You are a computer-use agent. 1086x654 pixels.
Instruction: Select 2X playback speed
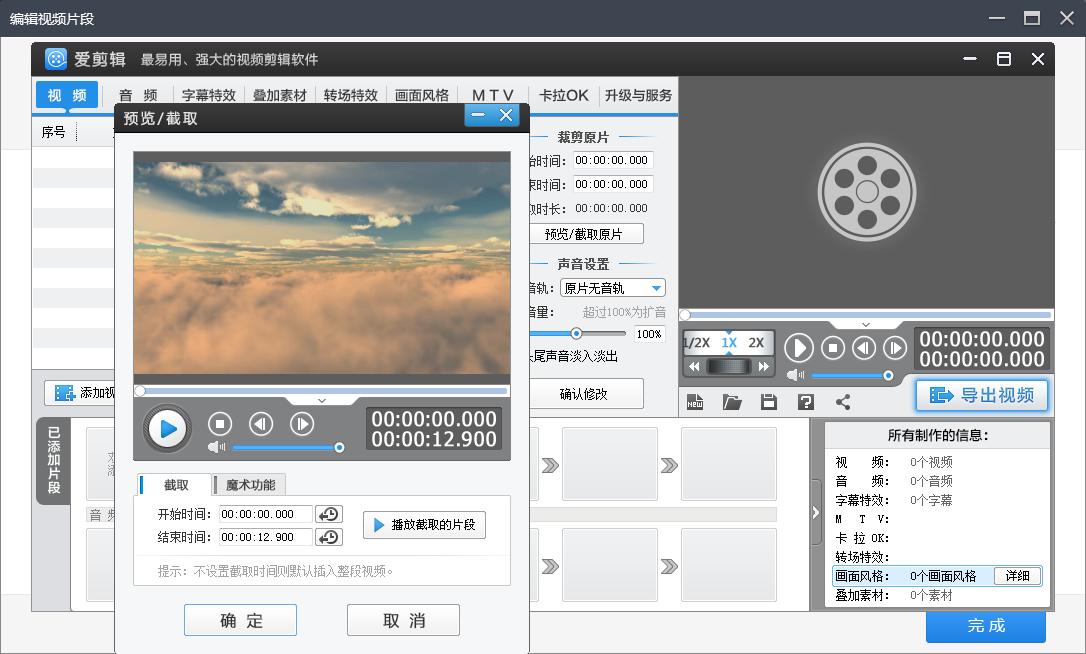coord(756,343)
